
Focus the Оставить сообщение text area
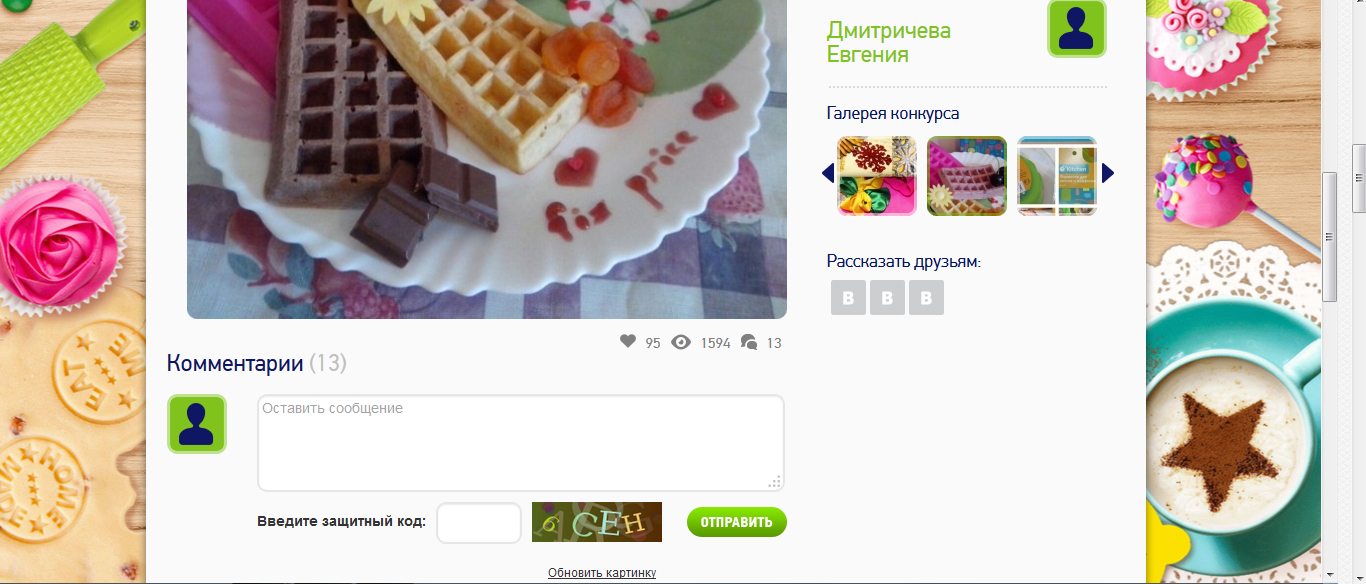(521, 443)
